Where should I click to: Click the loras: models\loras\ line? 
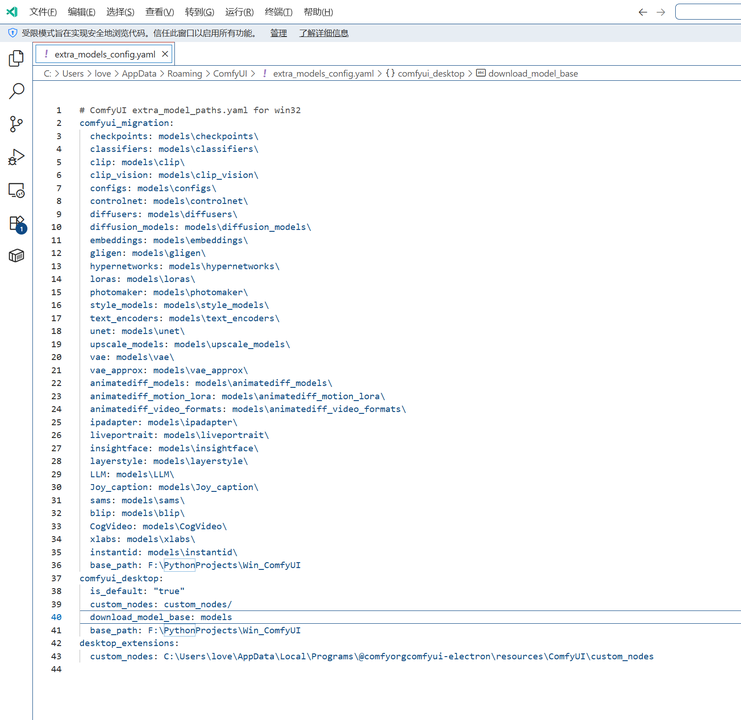[x=143, y=279]
